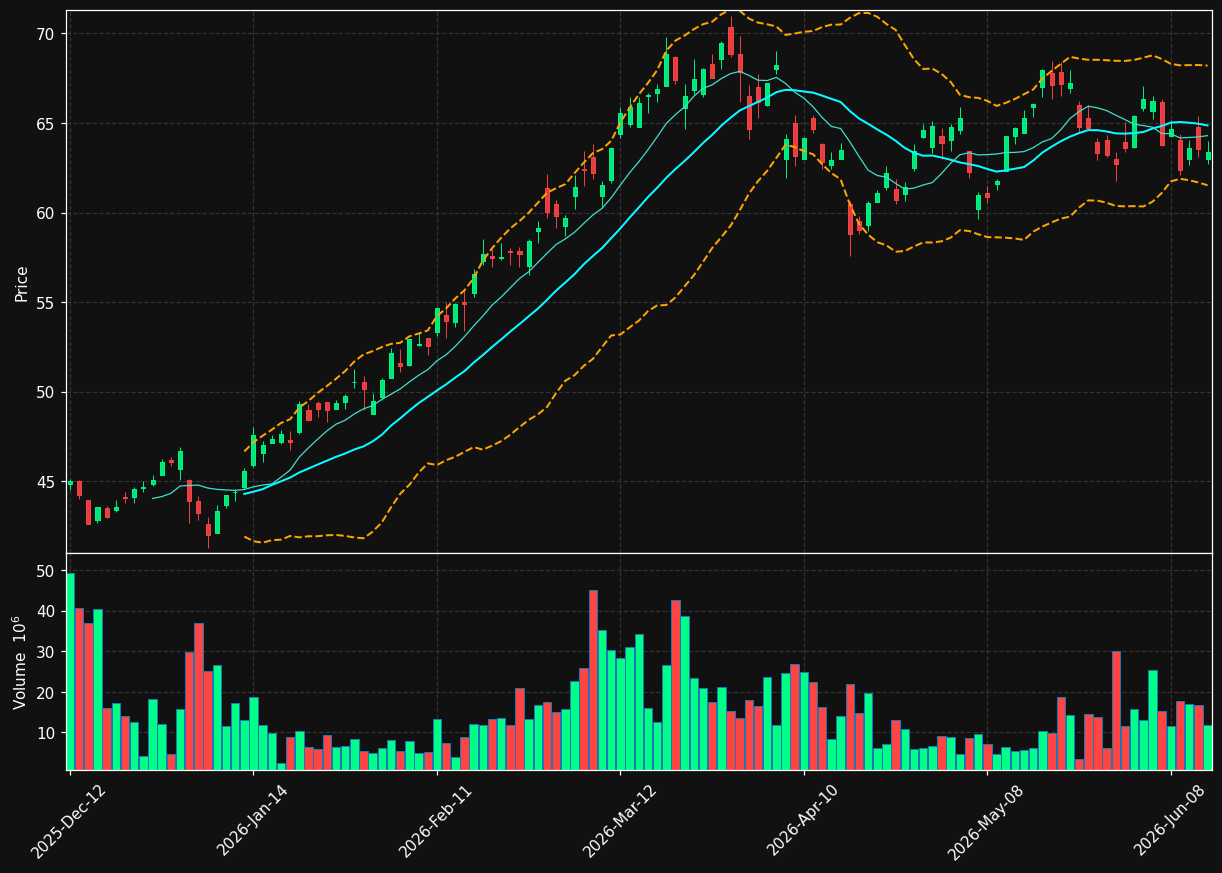Select the 40 volume axis tick label
Image resolution: width=1222 pixels, height=873 pixels.
(x=46, y=611)
